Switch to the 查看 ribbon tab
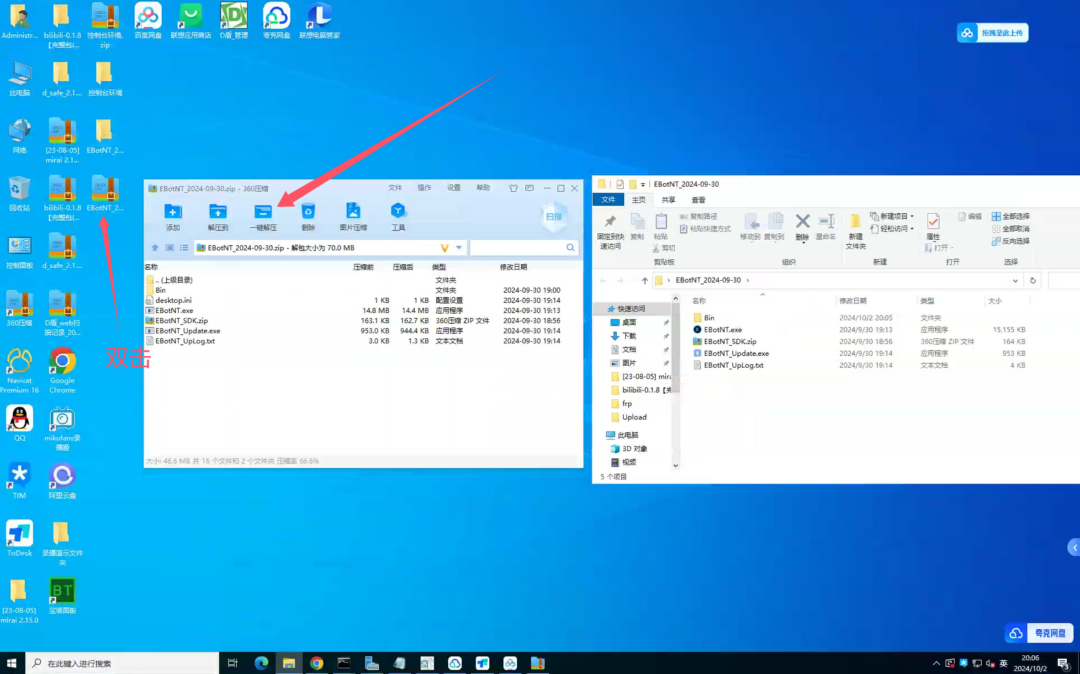The image size is (1080, 674). coord(698,200)
